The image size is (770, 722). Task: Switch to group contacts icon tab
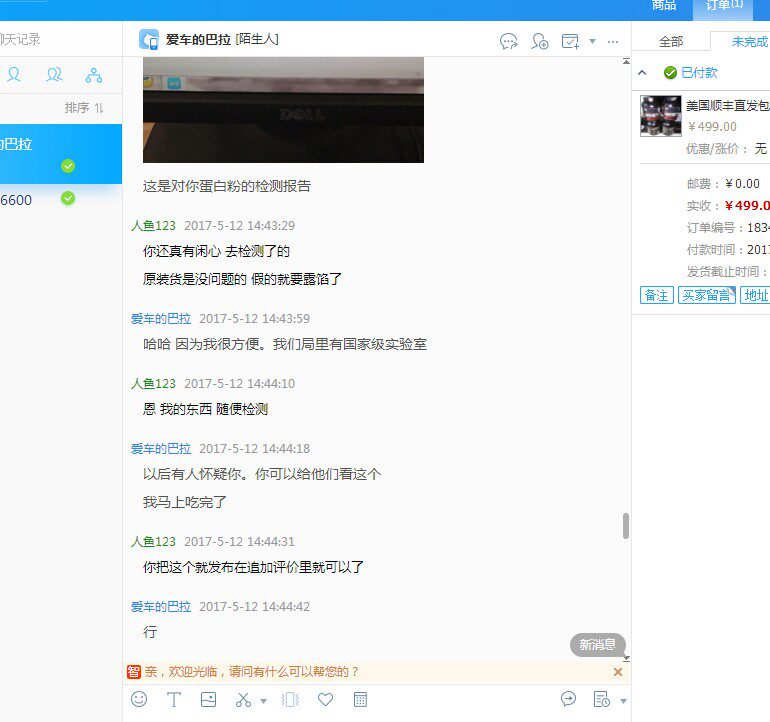[54, 75]
